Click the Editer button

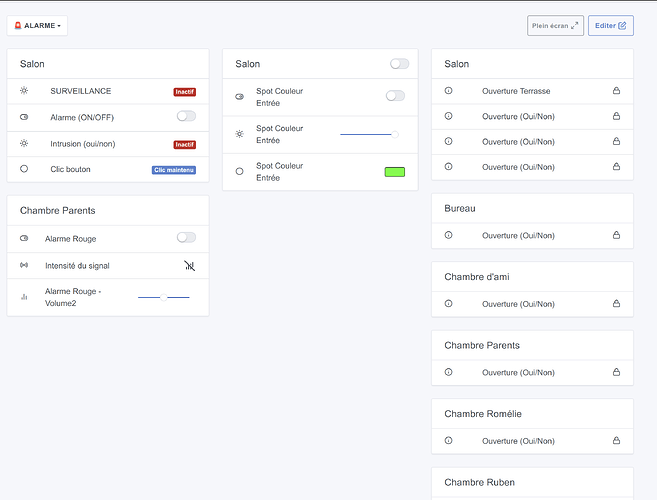click(x=610, y=26)
